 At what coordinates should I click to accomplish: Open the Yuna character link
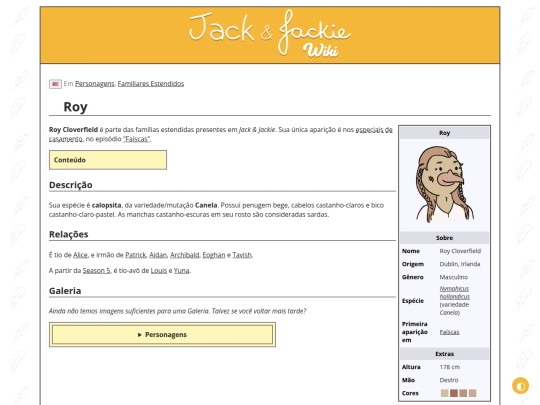click(181, 271)
